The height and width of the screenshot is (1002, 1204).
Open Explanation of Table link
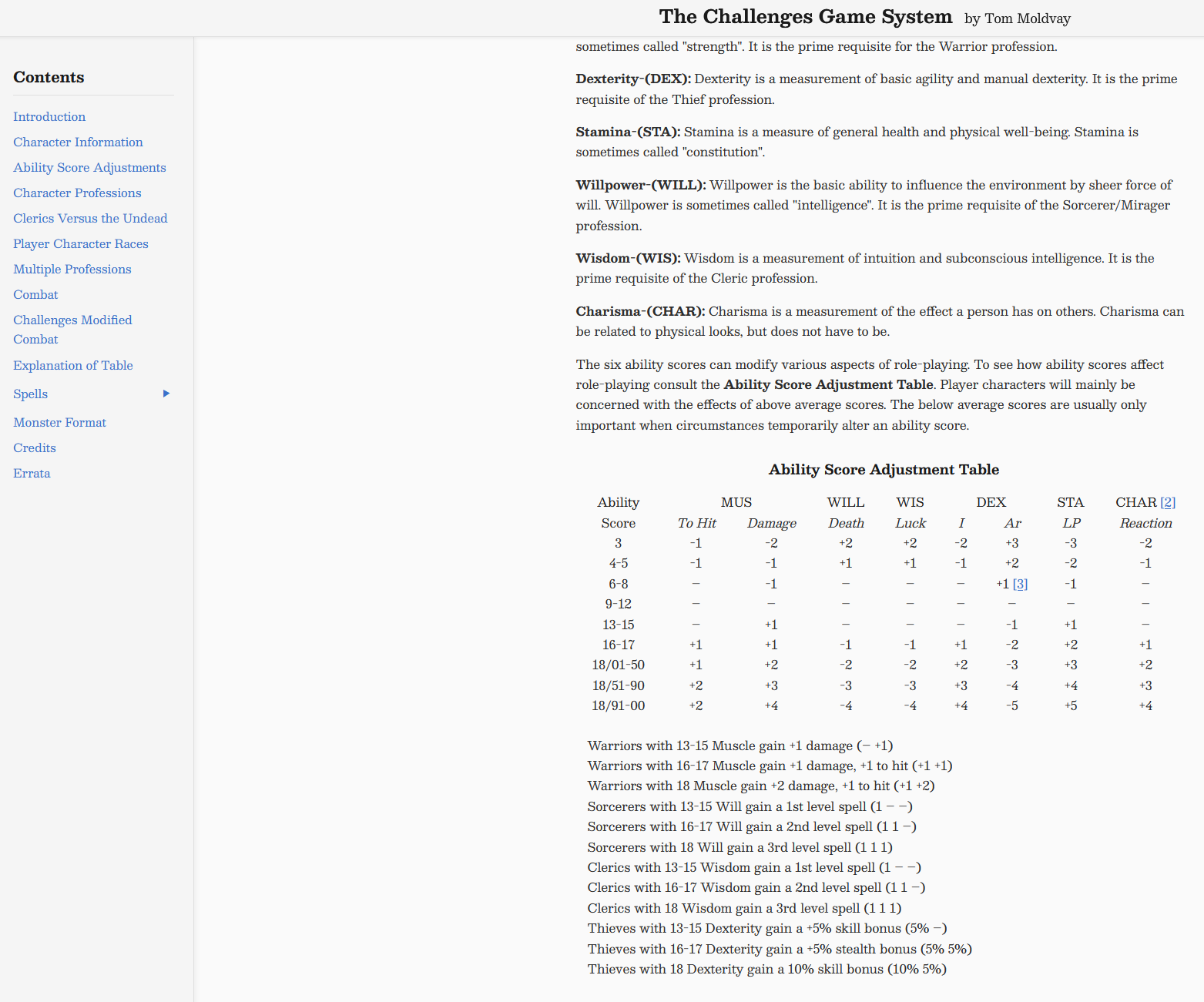pos(73,365)
